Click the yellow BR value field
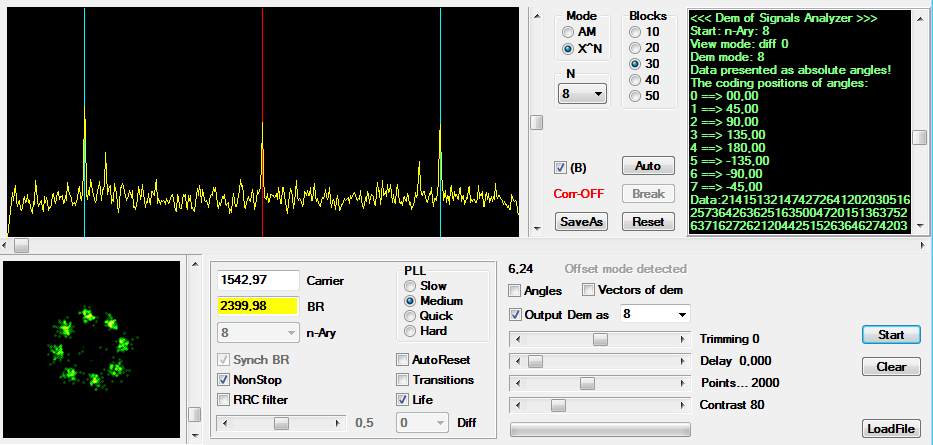933x445 pixels. (258, 306)
